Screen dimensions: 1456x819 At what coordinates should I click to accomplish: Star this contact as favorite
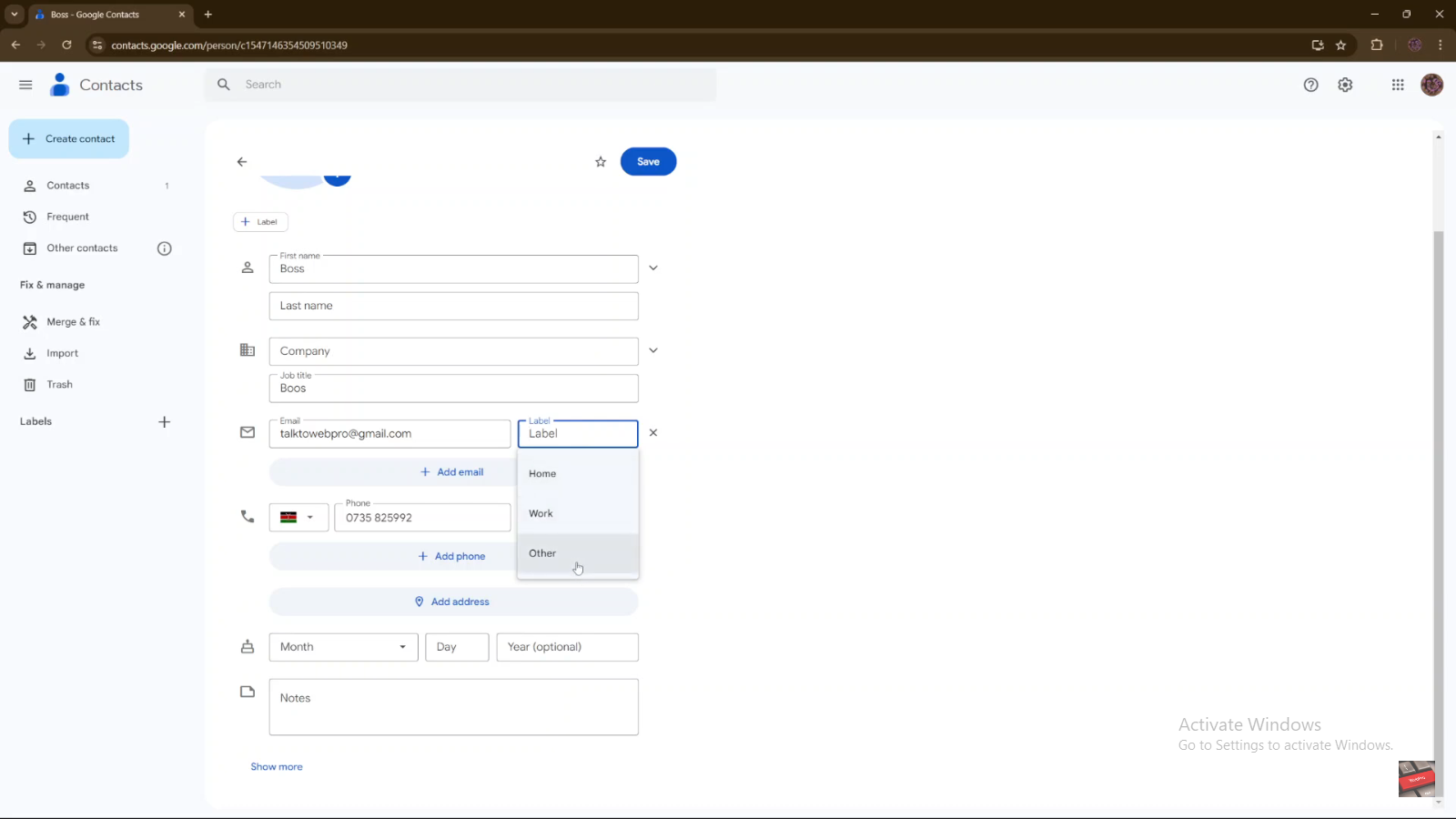601,162
